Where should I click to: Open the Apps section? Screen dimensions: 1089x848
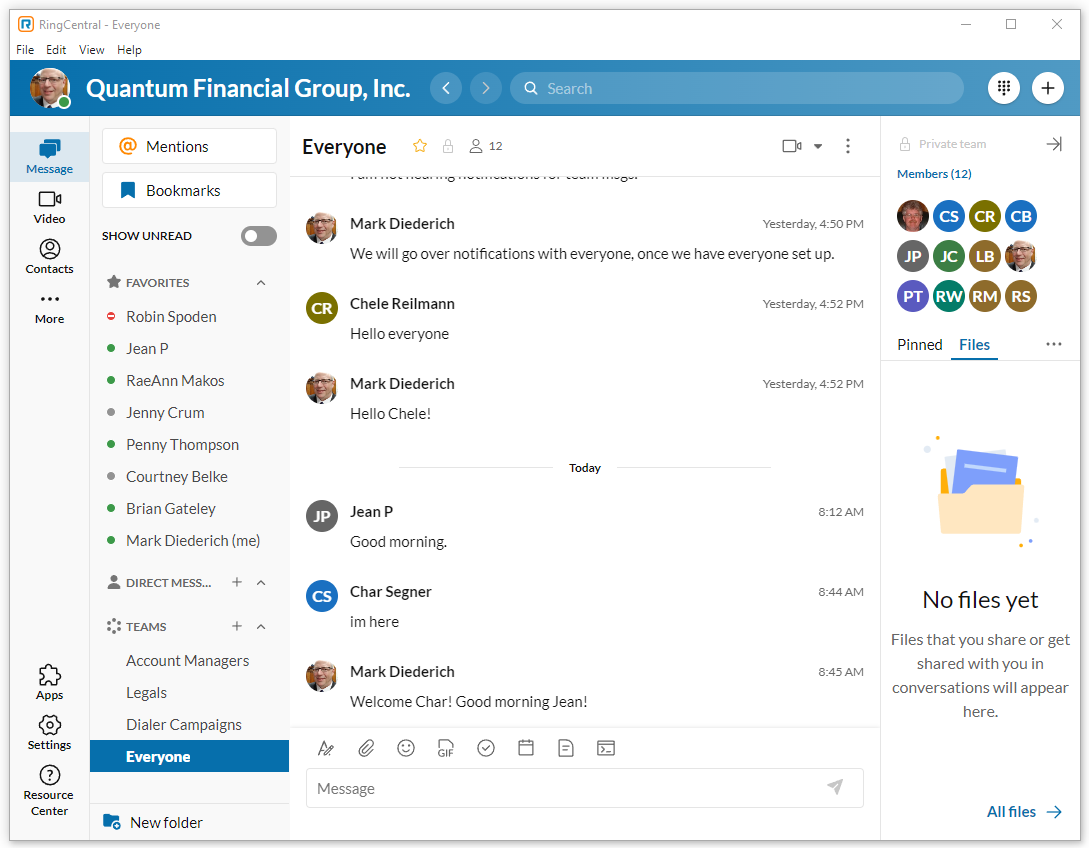[x=49, y=683]
